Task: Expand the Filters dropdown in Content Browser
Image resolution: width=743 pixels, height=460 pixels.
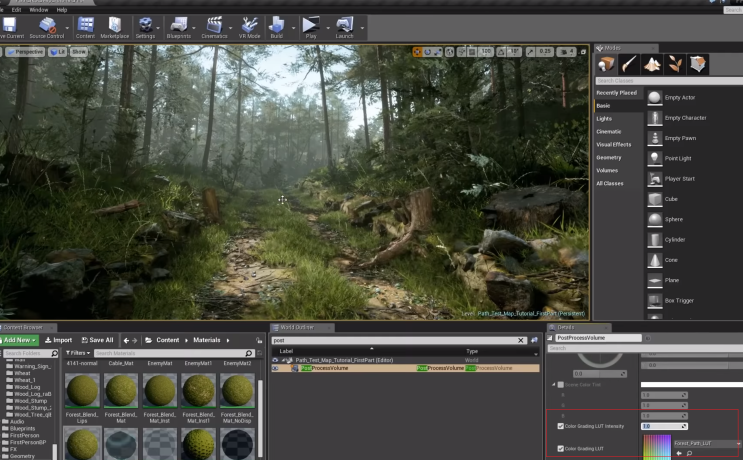Action: [x=78, y=353]
